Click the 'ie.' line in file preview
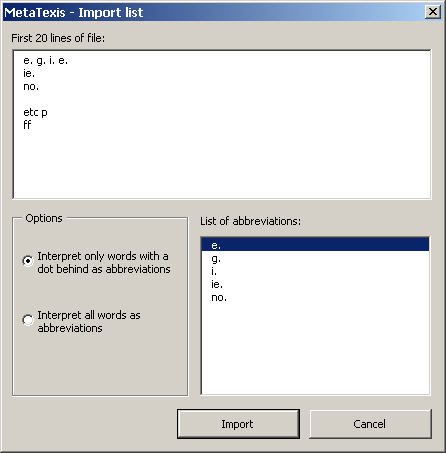 (x=29, y=73)
